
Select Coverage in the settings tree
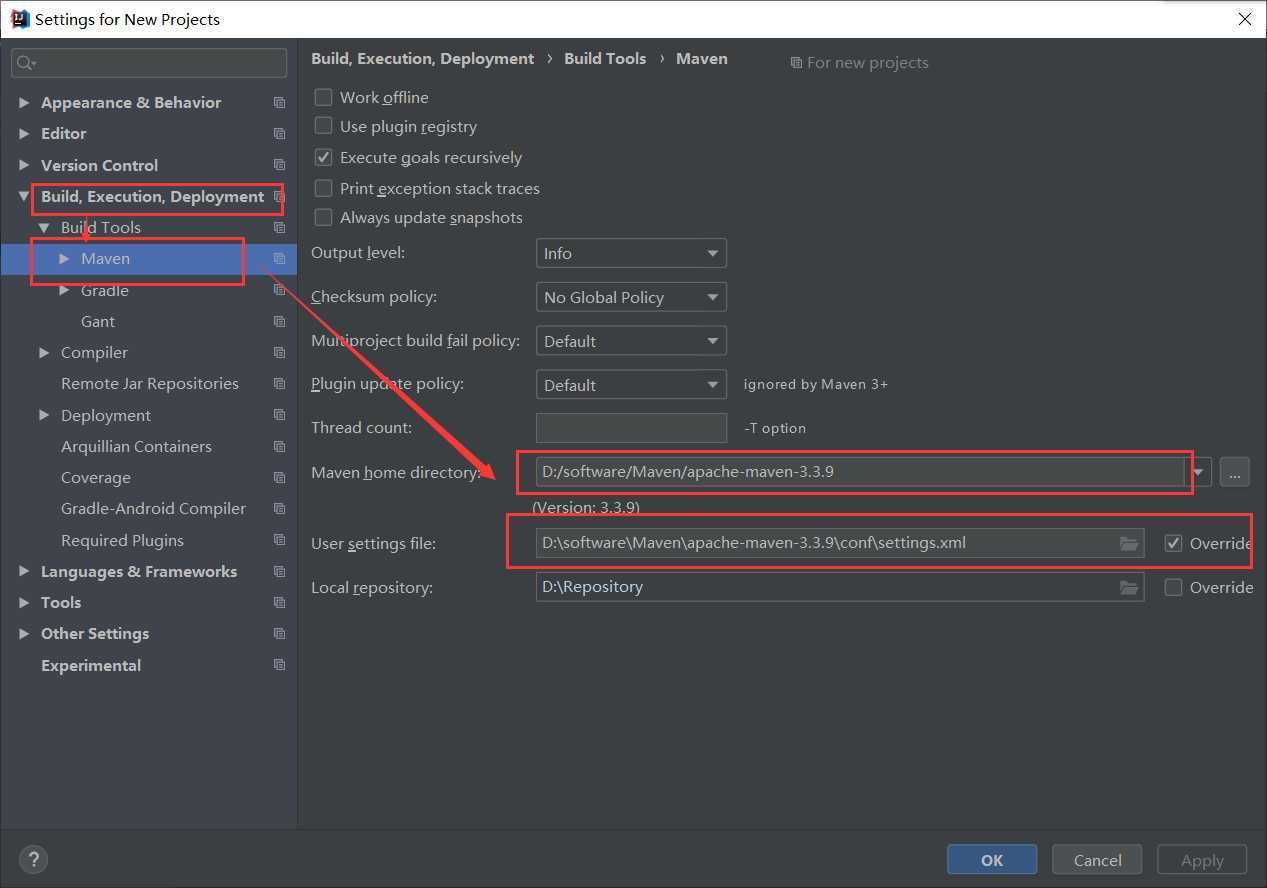[96, 477]
